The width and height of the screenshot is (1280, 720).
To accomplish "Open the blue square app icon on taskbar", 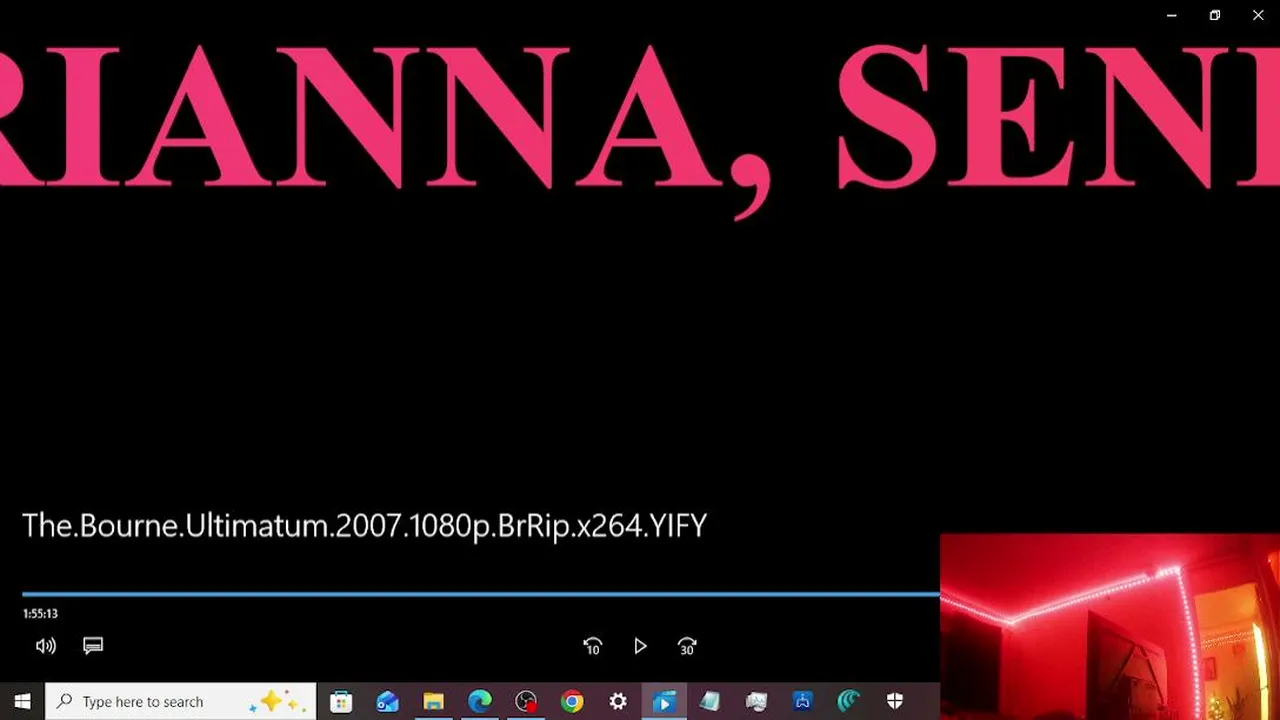I will 802,701.
